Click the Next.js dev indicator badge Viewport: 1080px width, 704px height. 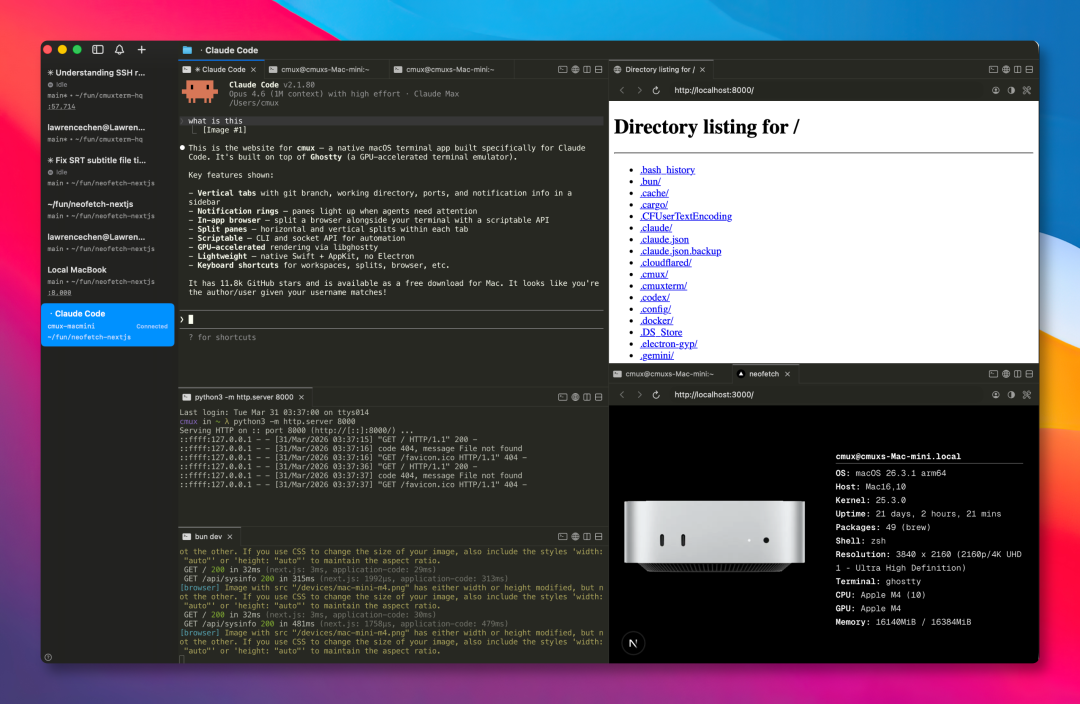(633, 643)
